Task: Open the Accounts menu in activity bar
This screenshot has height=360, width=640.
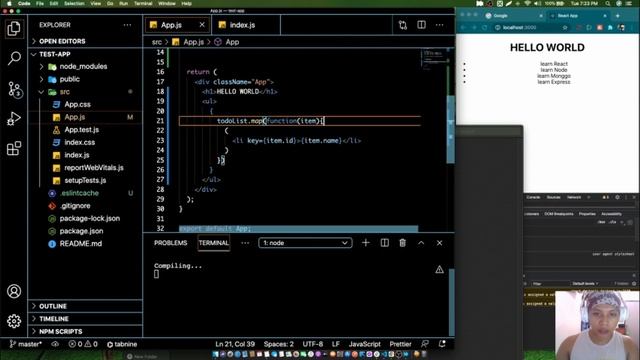Action: click(14, 291)
